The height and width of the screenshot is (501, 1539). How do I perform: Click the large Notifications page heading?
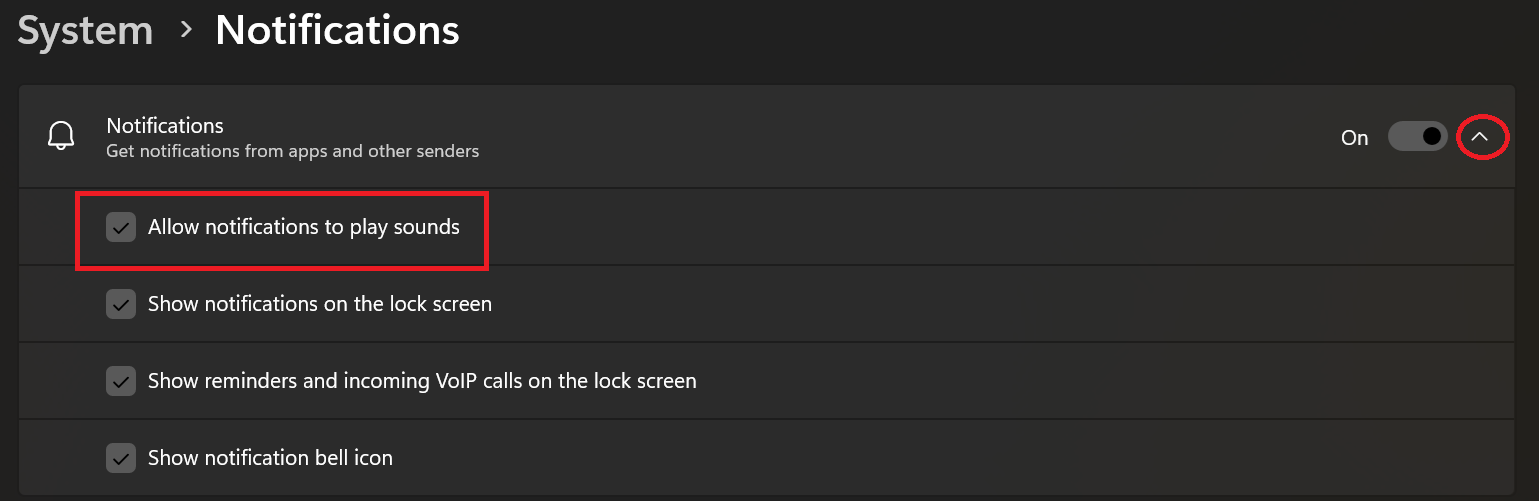click(337, 30)
